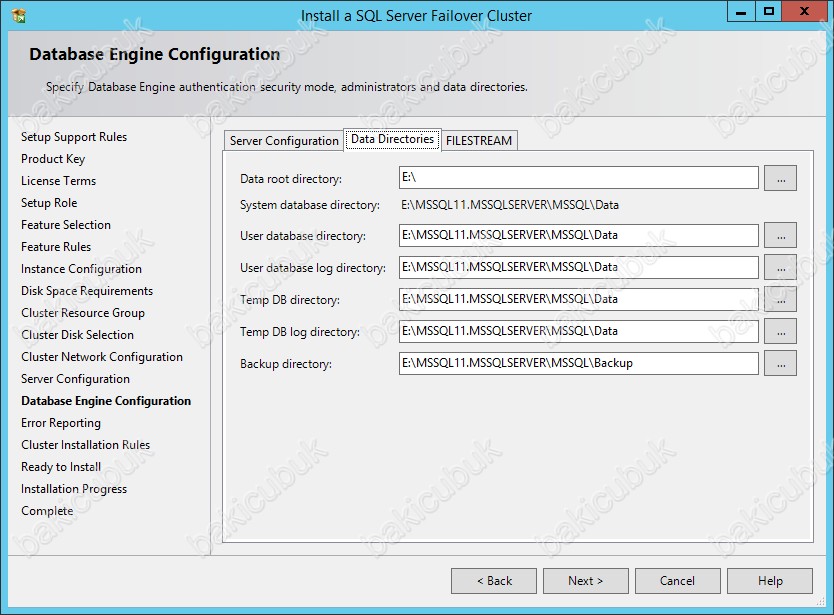Browse for User database log directory
Viewport: 834px width, 615px height.
click(780, 267)
